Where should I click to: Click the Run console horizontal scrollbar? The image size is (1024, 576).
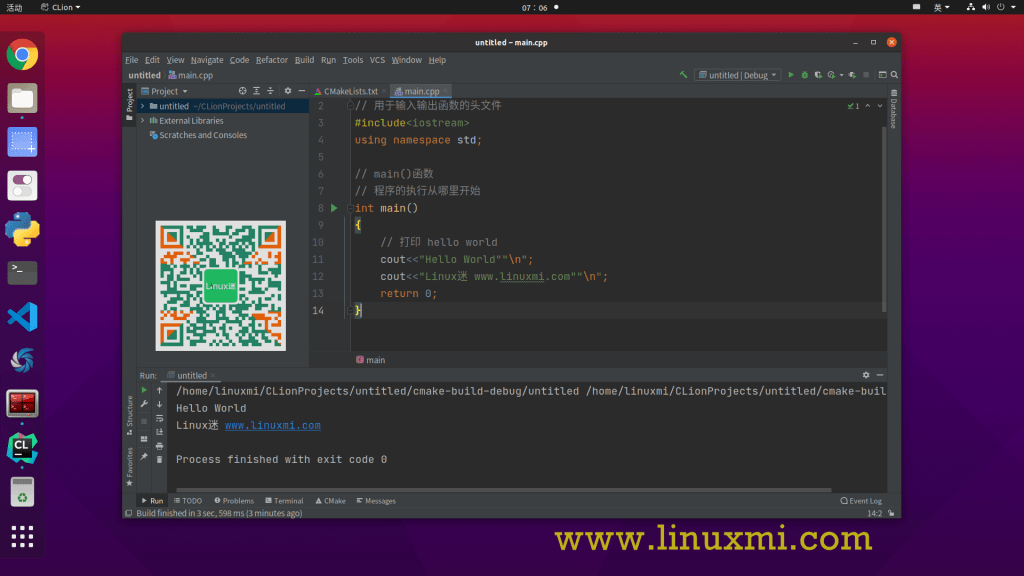pyautogui.click(x=504, y=489)
